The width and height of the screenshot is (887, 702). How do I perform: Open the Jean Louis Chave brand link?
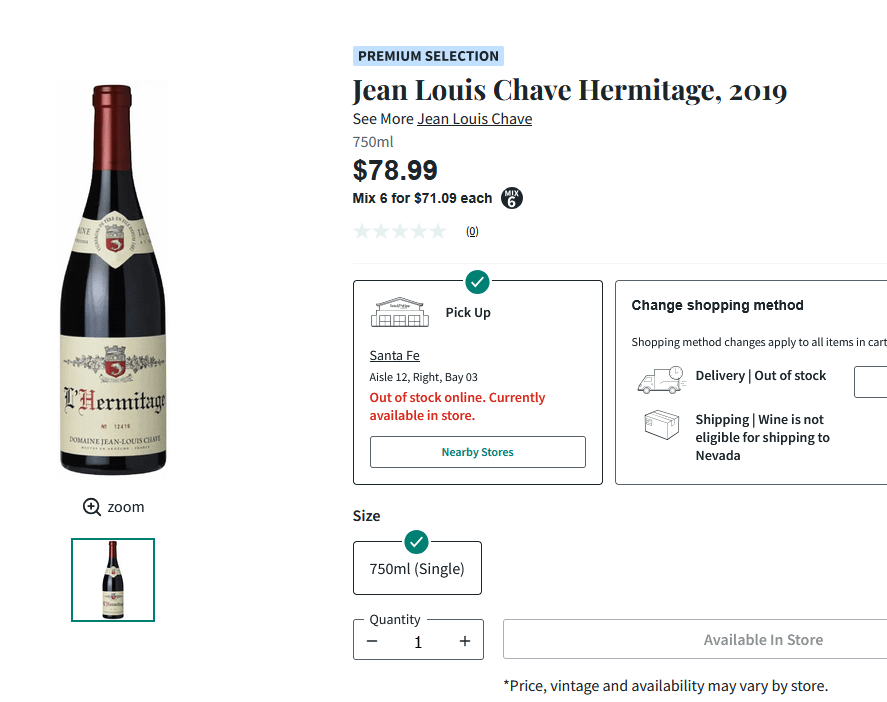pos(474,119)
